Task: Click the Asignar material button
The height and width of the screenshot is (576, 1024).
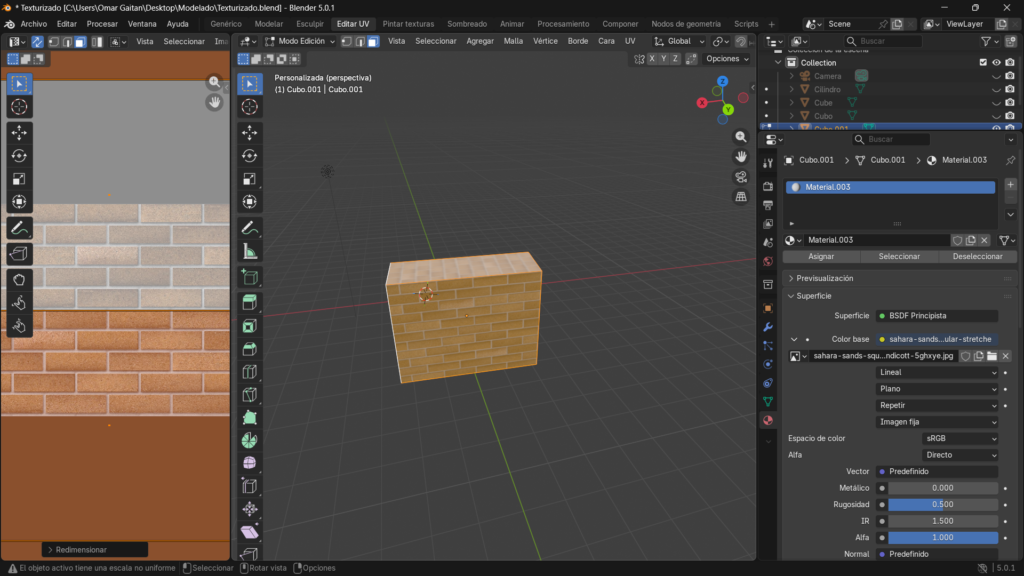Action: tap(821, 256)
